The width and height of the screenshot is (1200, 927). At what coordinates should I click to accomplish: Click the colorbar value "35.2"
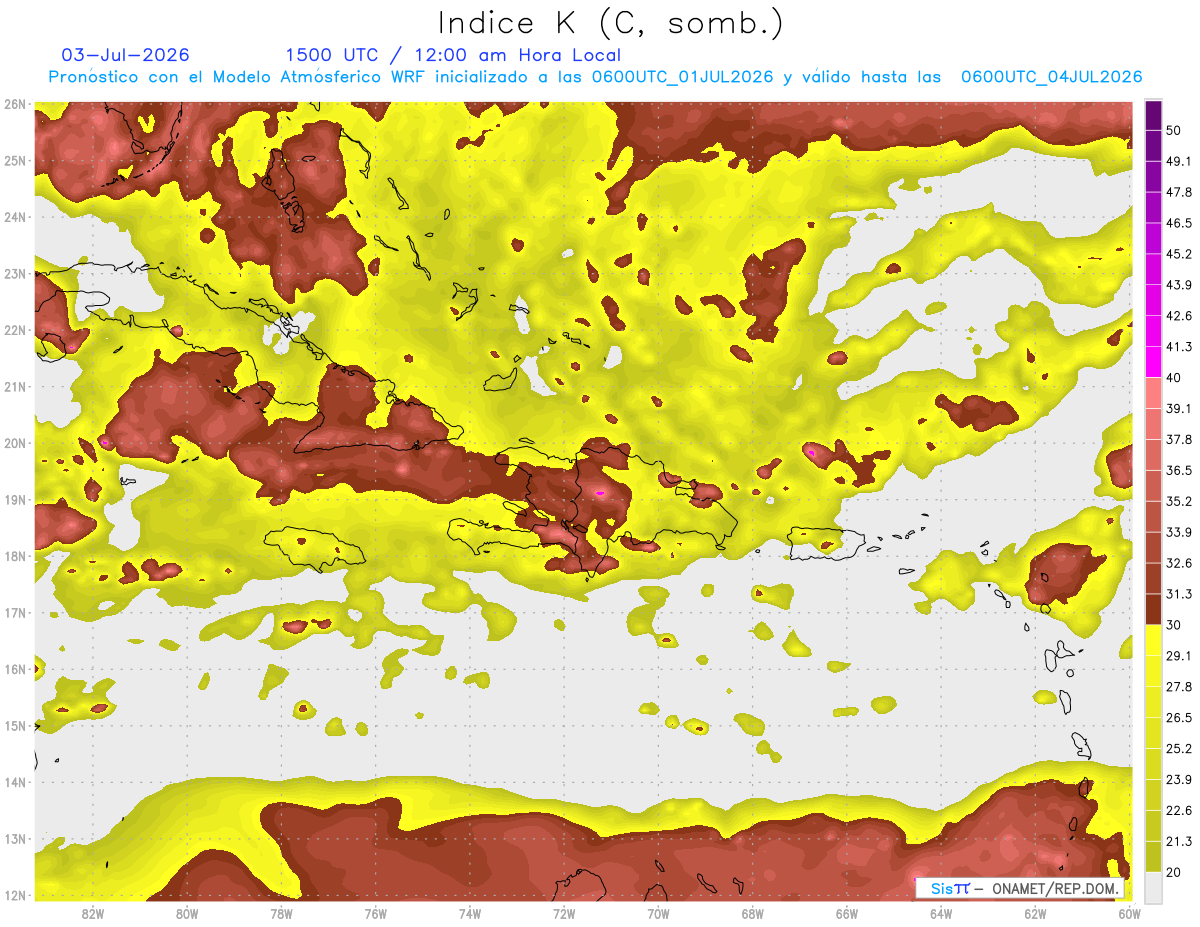coord(1179,501)
